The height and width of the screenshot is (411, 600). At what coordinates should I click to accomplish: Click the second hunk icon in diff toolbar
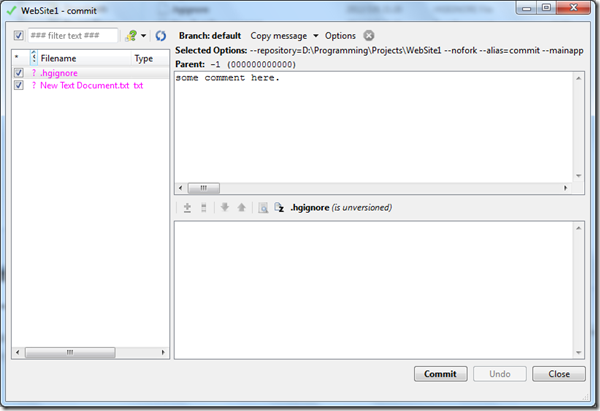(x=204, y=207)
